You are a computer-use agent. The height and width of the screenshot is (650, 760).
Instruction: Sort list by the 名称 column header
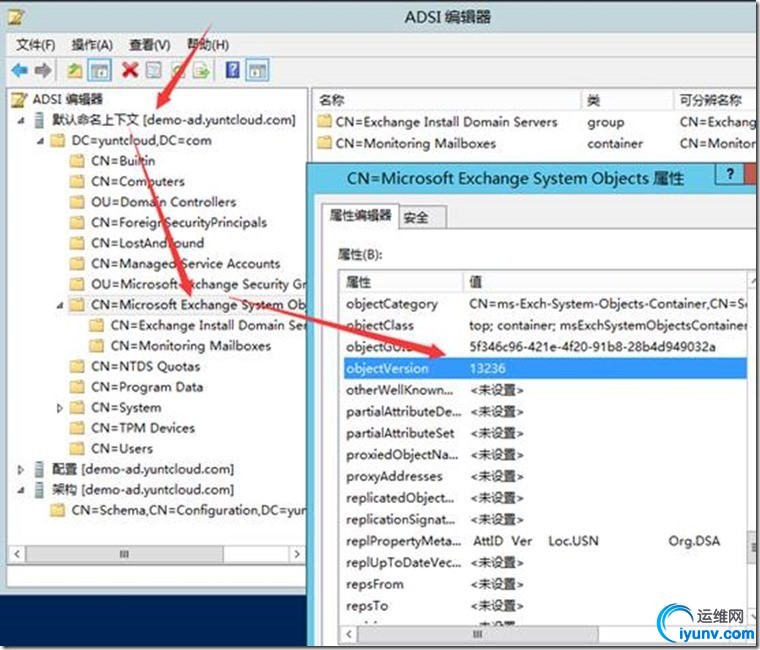click(446, 100)
